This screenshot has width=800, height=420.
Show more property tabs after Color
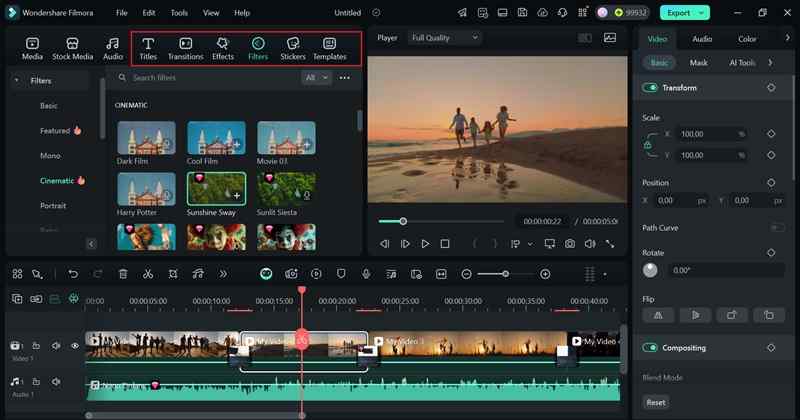pos(787,38)
